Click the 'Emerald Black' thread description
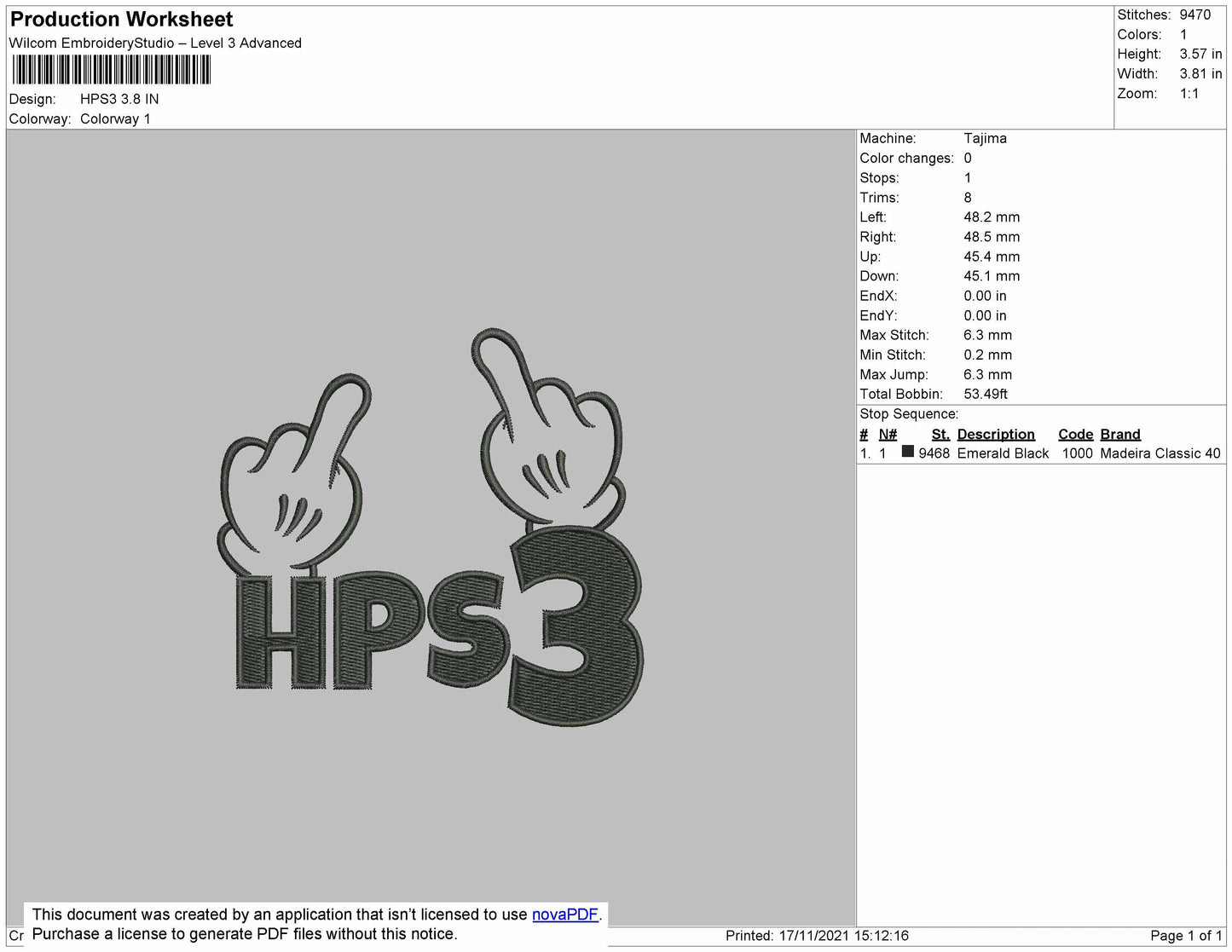This screenshot has height=952, width=1232. (x=1003, y=453)
